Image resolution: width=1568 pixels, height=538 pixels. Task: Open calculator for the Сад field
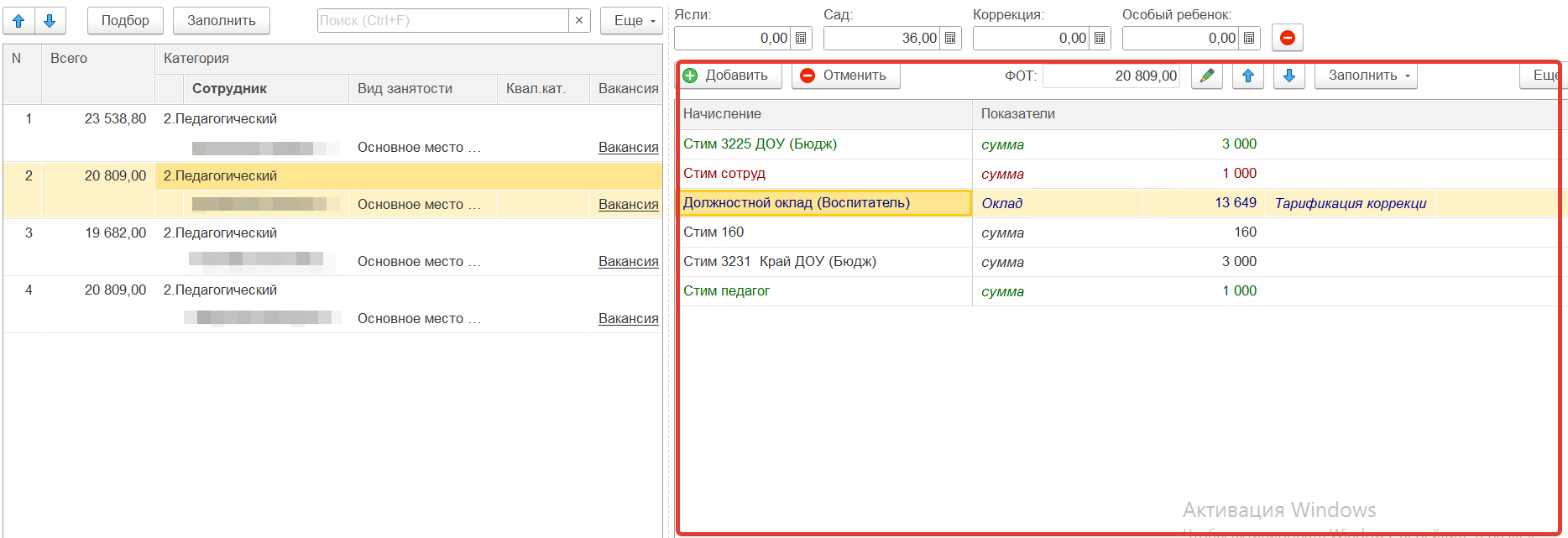tap(950, 38)
